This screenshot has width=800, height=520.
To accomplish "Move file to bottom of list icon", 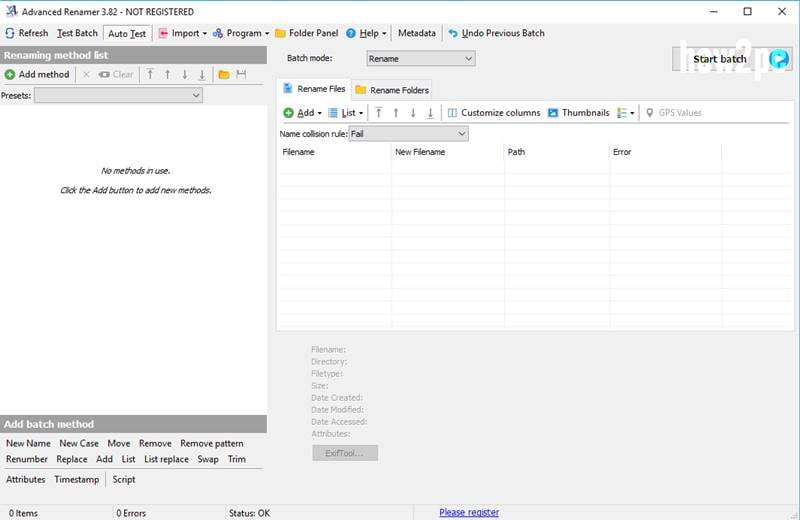I will [x=431, y=113].
